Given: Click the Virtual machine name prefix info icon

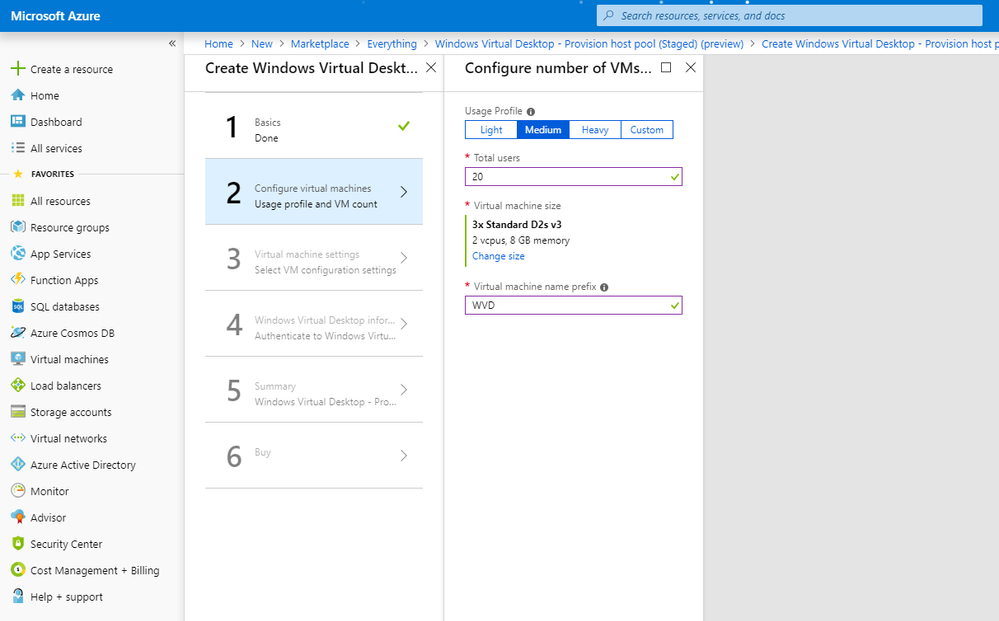Looking at the screenshot, I should (604, 287).
